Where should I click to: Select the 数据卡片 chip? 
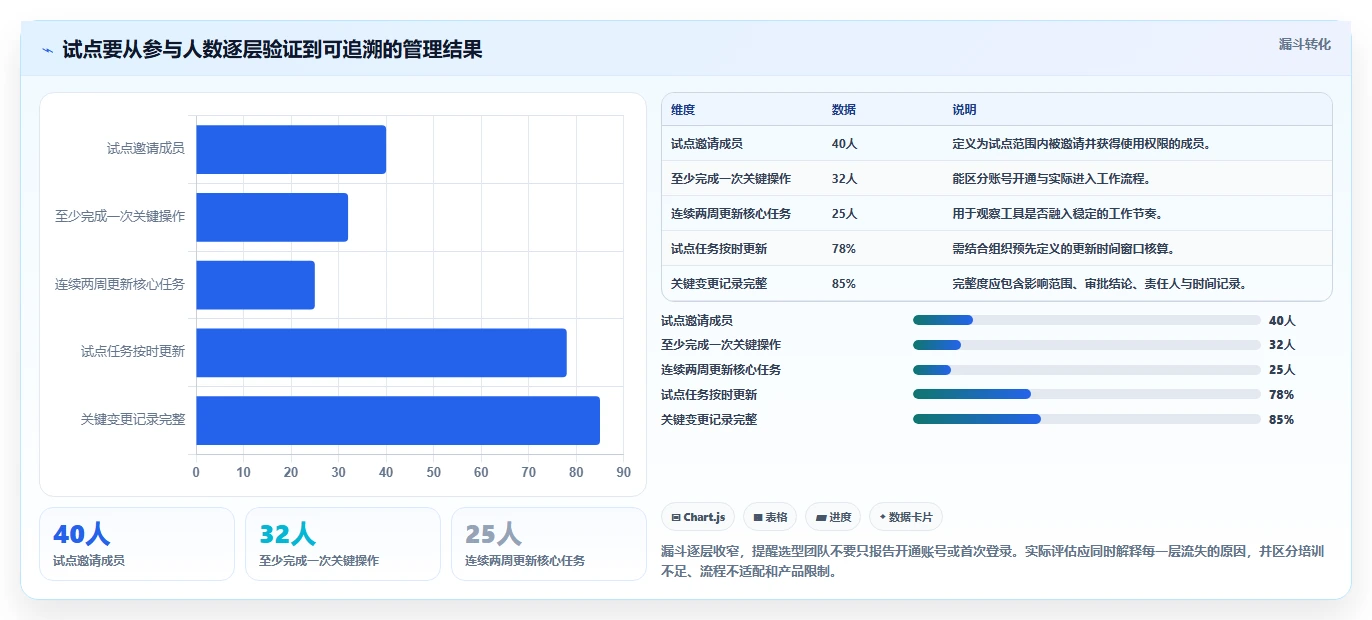(x=905, y=517)
